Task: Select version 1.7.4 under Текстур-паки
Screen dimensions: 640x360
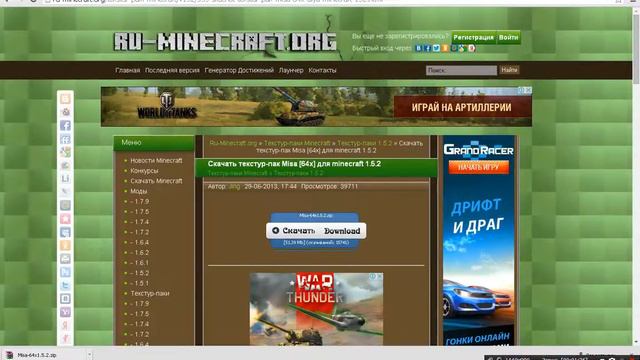Action: point(140,324)
